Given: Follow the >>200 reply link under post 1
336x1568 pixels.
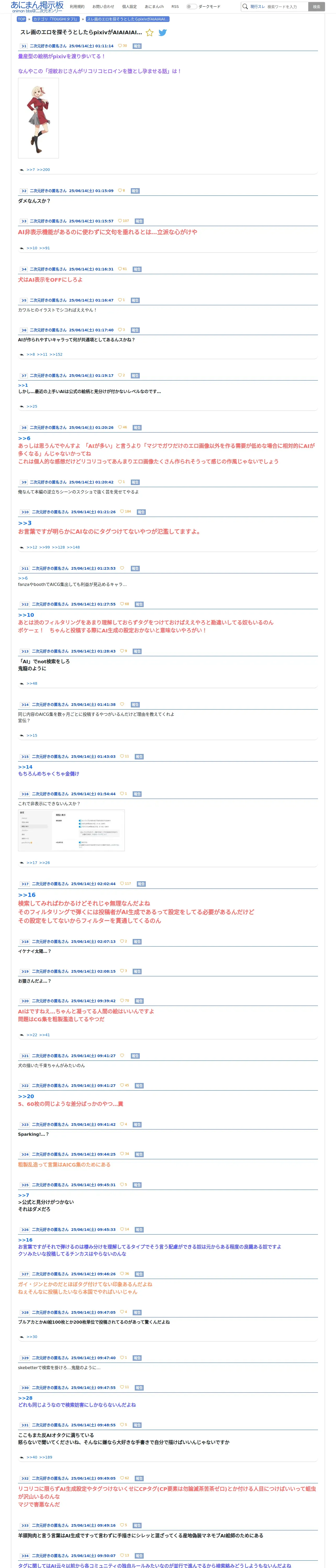Looking at the screenshot, I should (43, 170).
